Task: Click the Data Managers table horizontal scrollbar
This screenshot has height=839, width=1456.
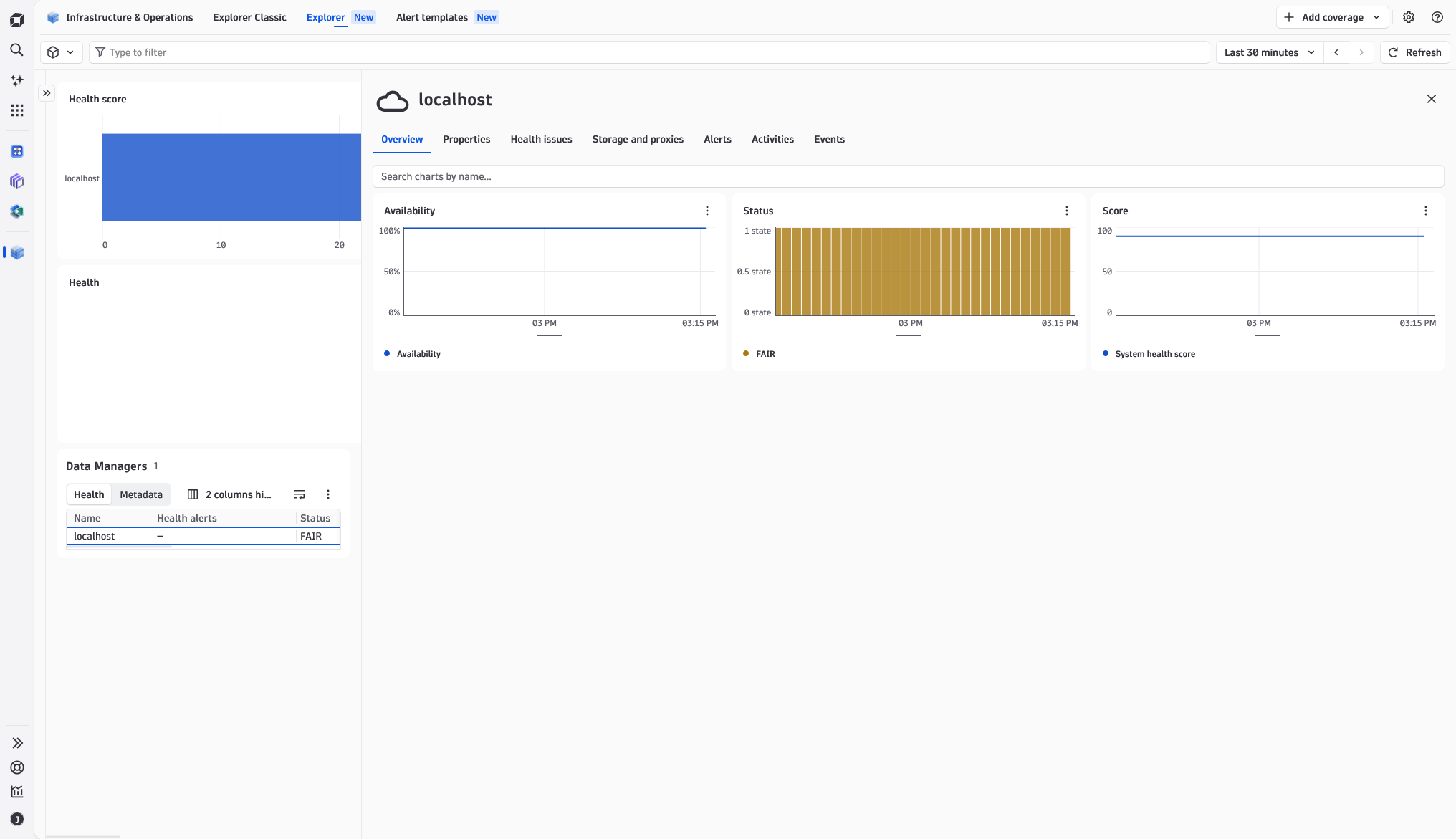Action: click(x=119, y=547)
